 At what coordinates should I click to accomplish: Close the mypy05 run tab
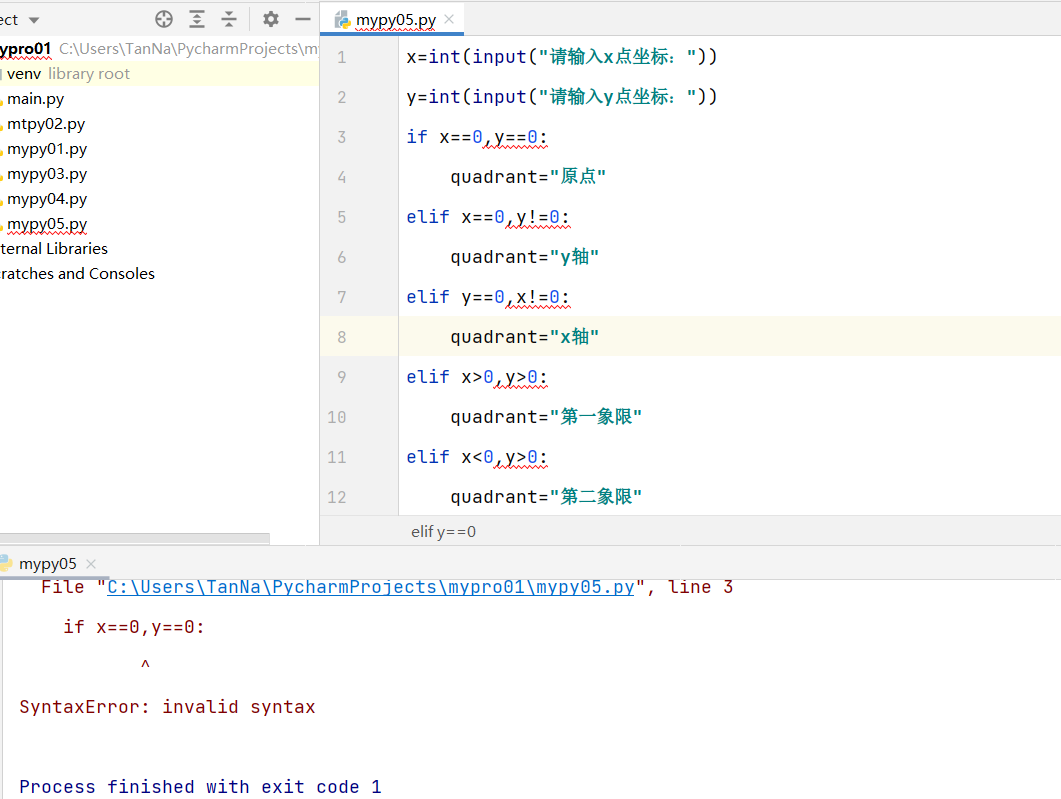[x=91, y=564]
